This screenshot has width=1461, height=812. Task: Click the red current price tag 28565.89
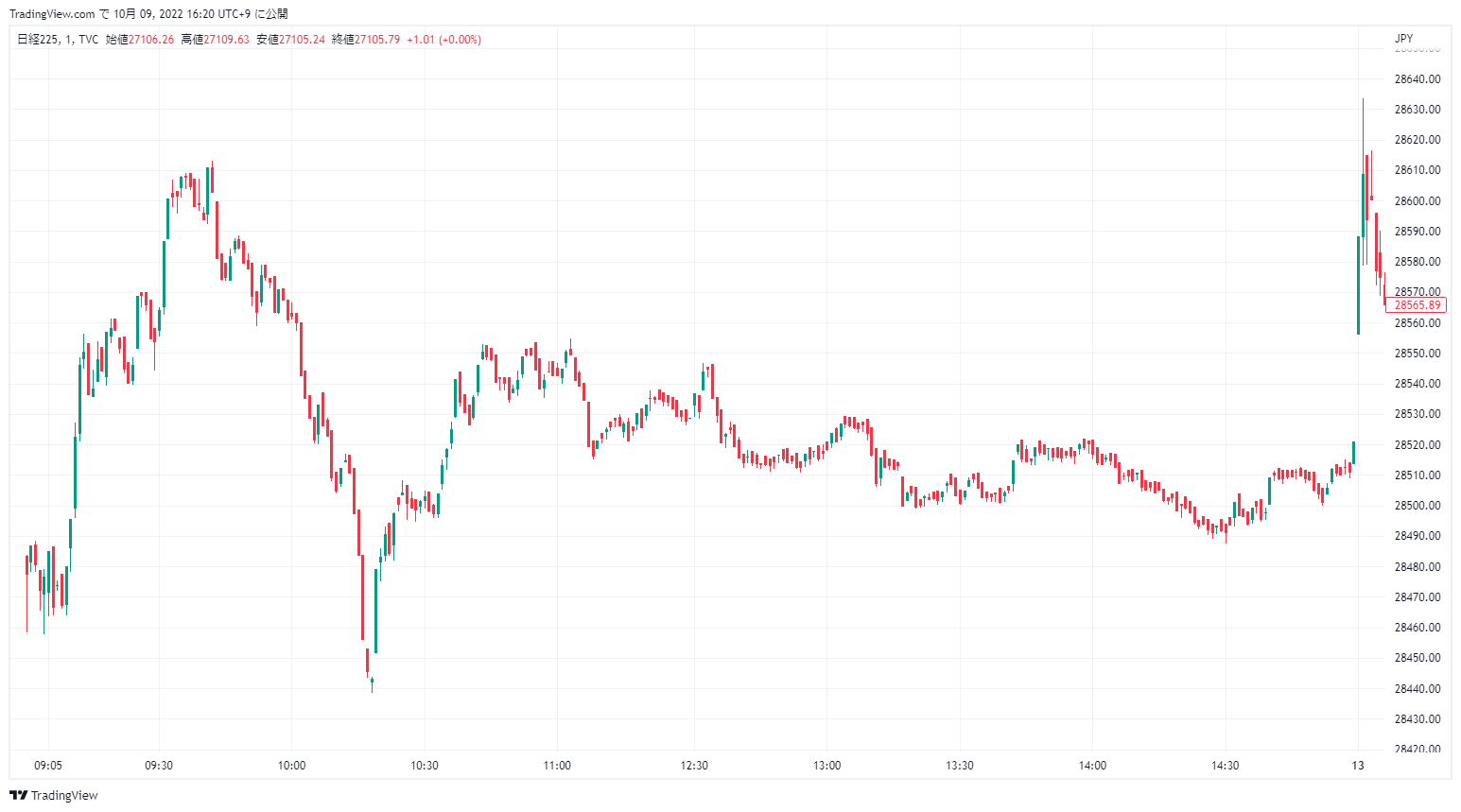pyautogui.click(x=1417, y=304)
